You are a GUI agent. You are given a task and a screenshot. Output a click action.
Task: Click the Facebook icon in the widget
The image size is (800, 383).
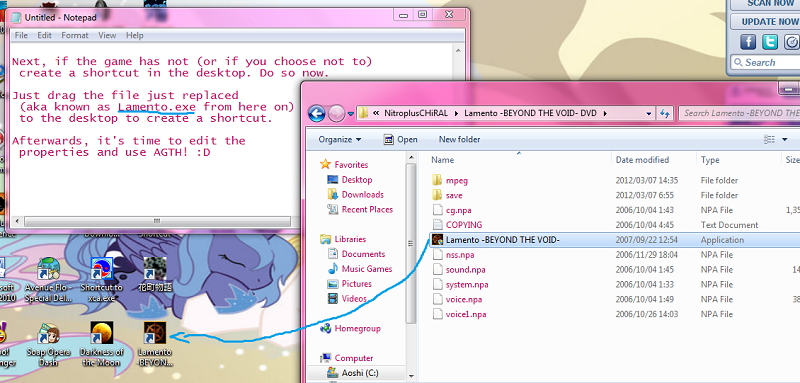(x=748, y=42)
